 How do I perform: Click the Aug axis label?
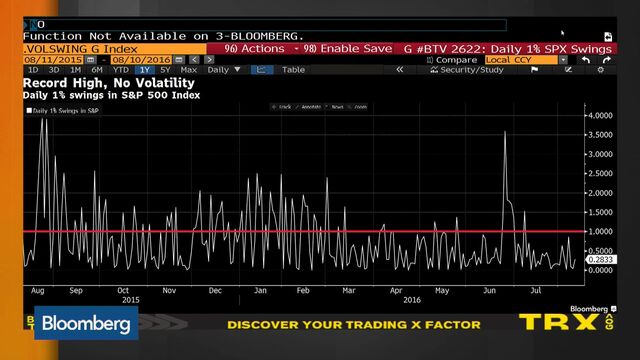coord(38,290)
